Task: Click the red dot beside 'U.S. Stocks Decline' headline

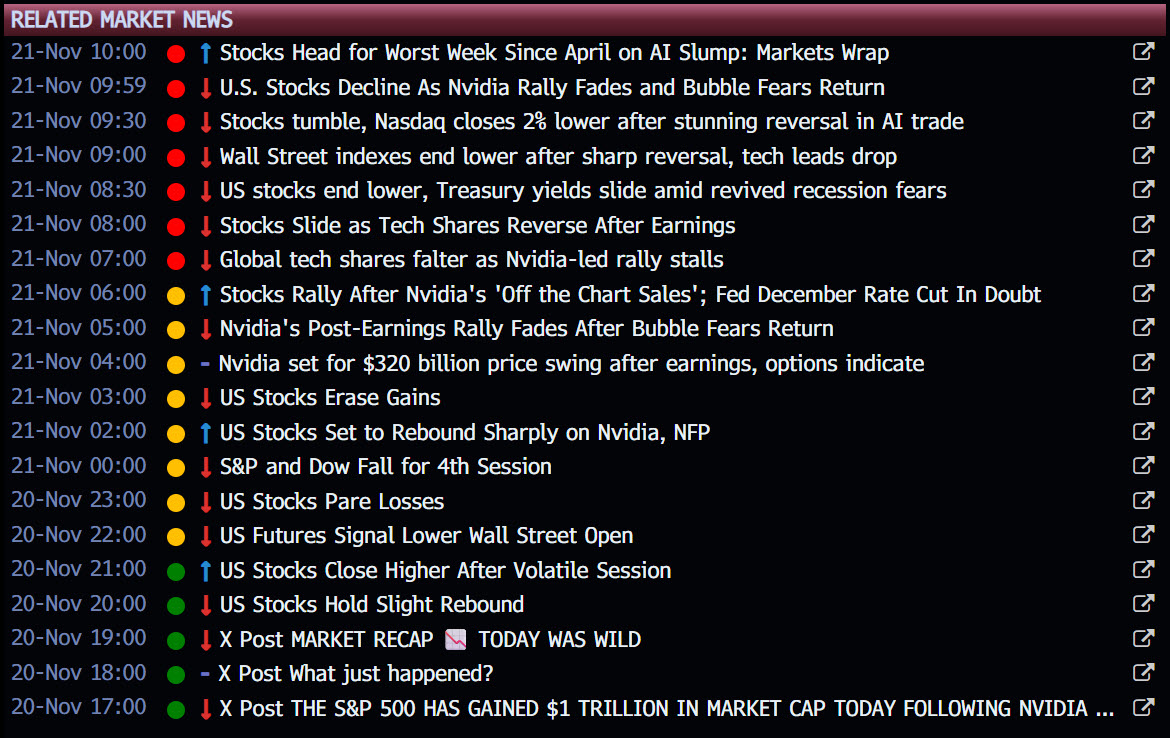Action: (x=177, y=88)
